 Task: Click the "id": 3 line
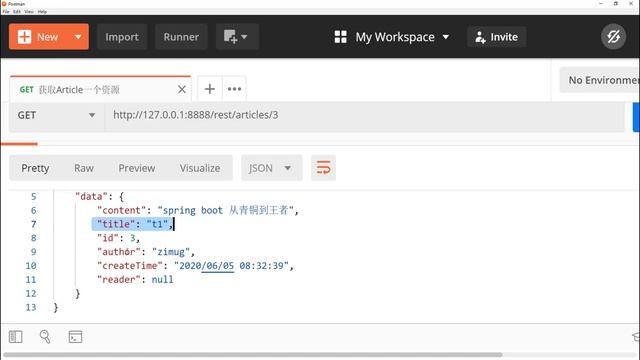(x=118, y=238)
